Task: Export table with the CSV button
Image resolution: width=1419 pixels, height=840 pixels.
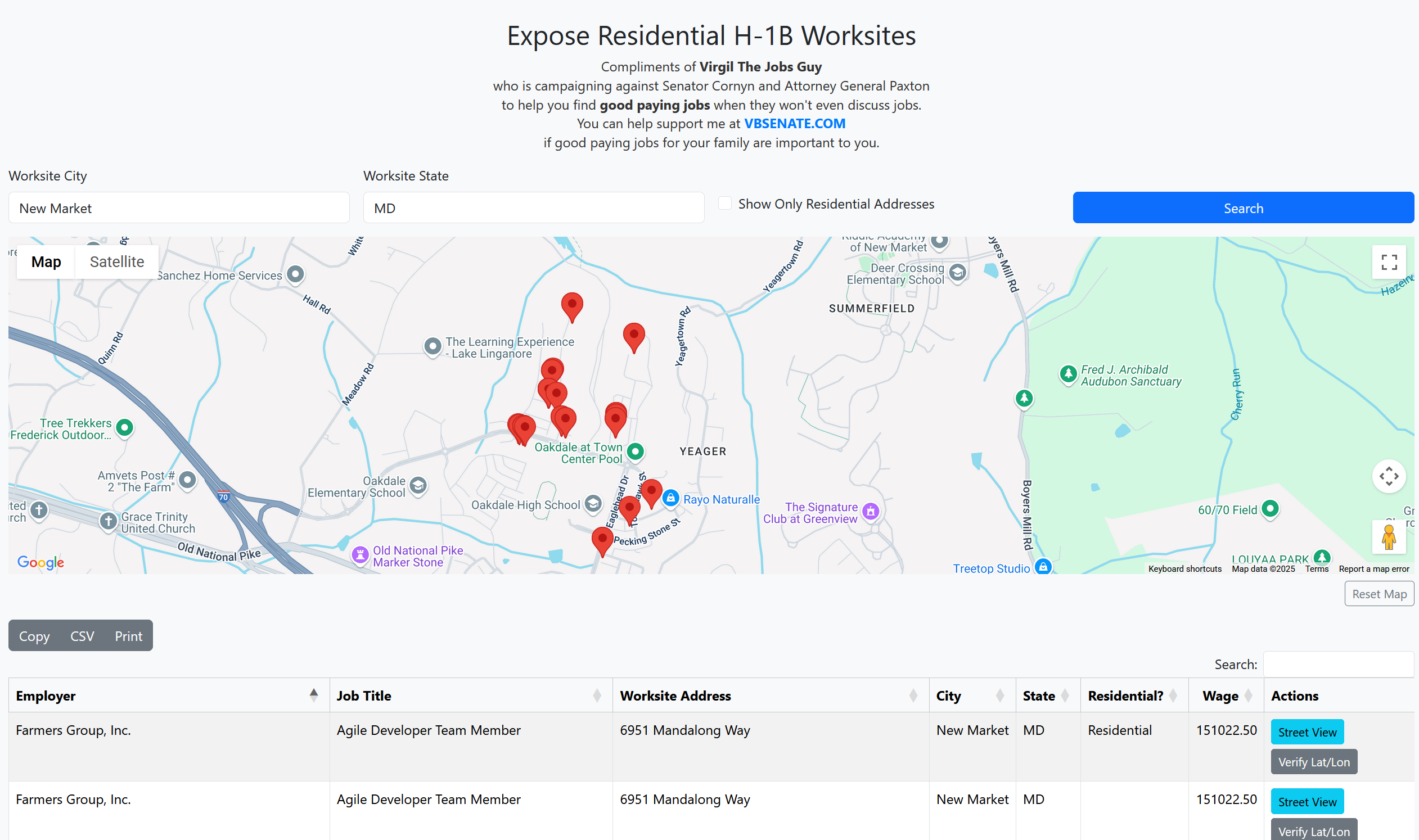Action: 82,636
